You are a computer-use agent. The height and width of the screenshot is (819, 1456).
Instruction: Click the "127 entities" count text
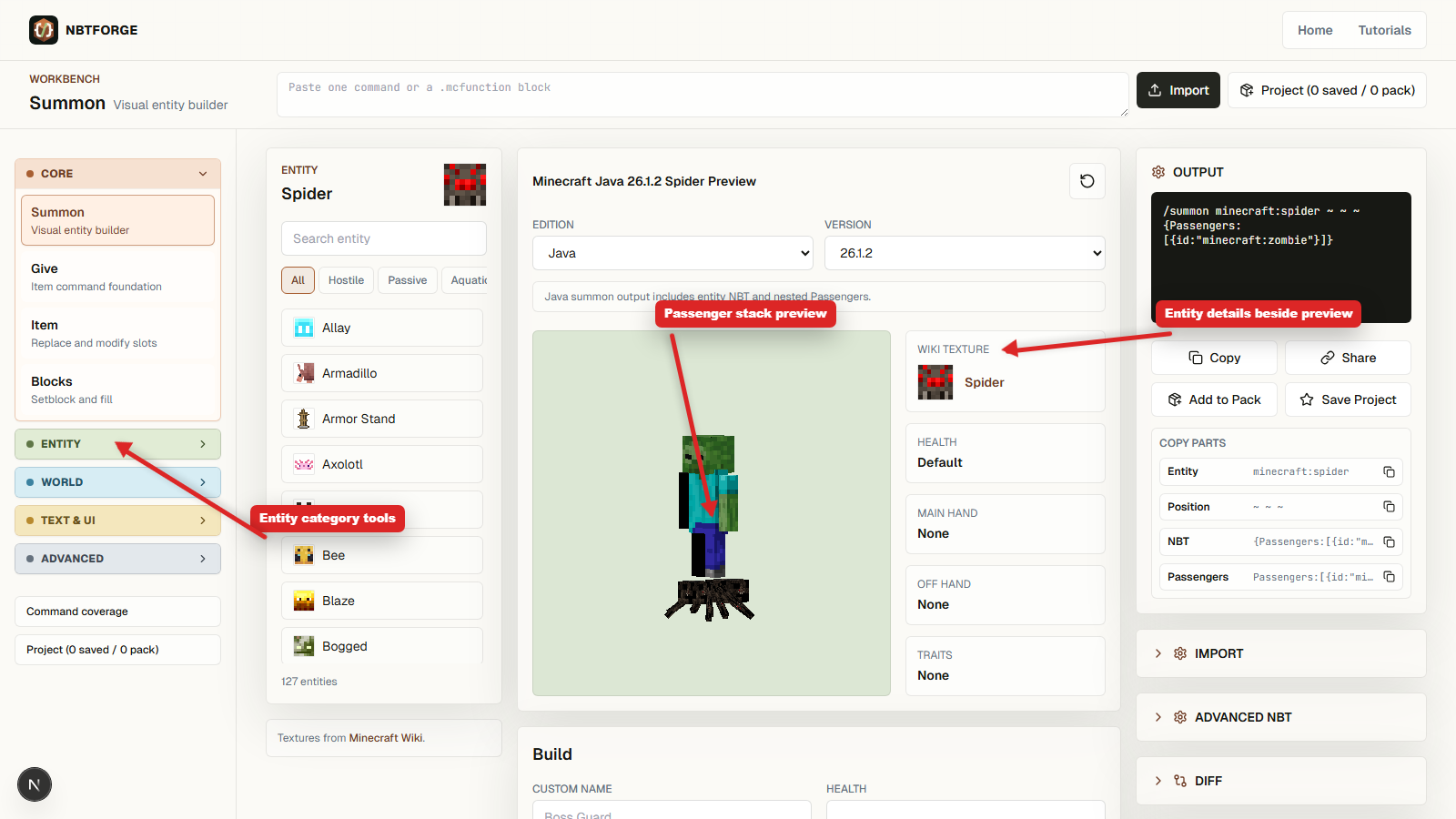pyautogui.click(x=309, y=682)
